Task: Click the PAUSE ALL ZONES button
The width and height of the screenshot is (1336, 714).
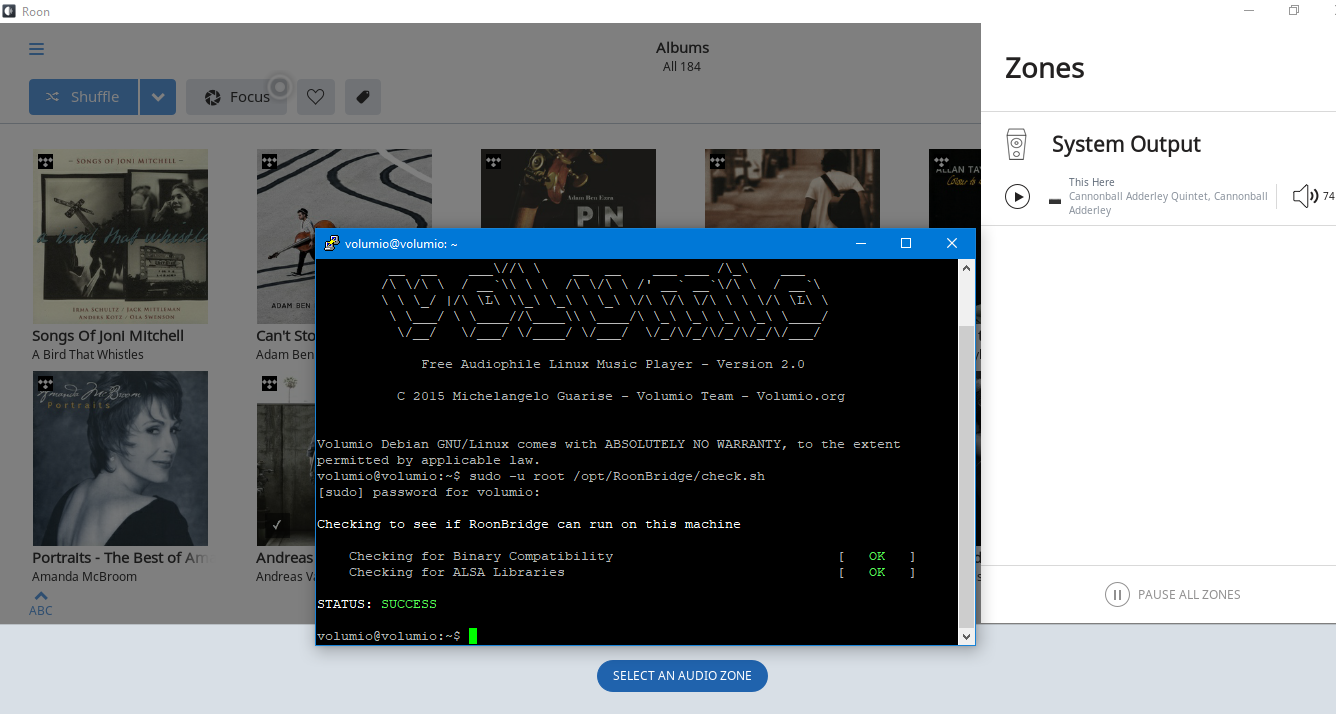Action: pos(1173,594)
